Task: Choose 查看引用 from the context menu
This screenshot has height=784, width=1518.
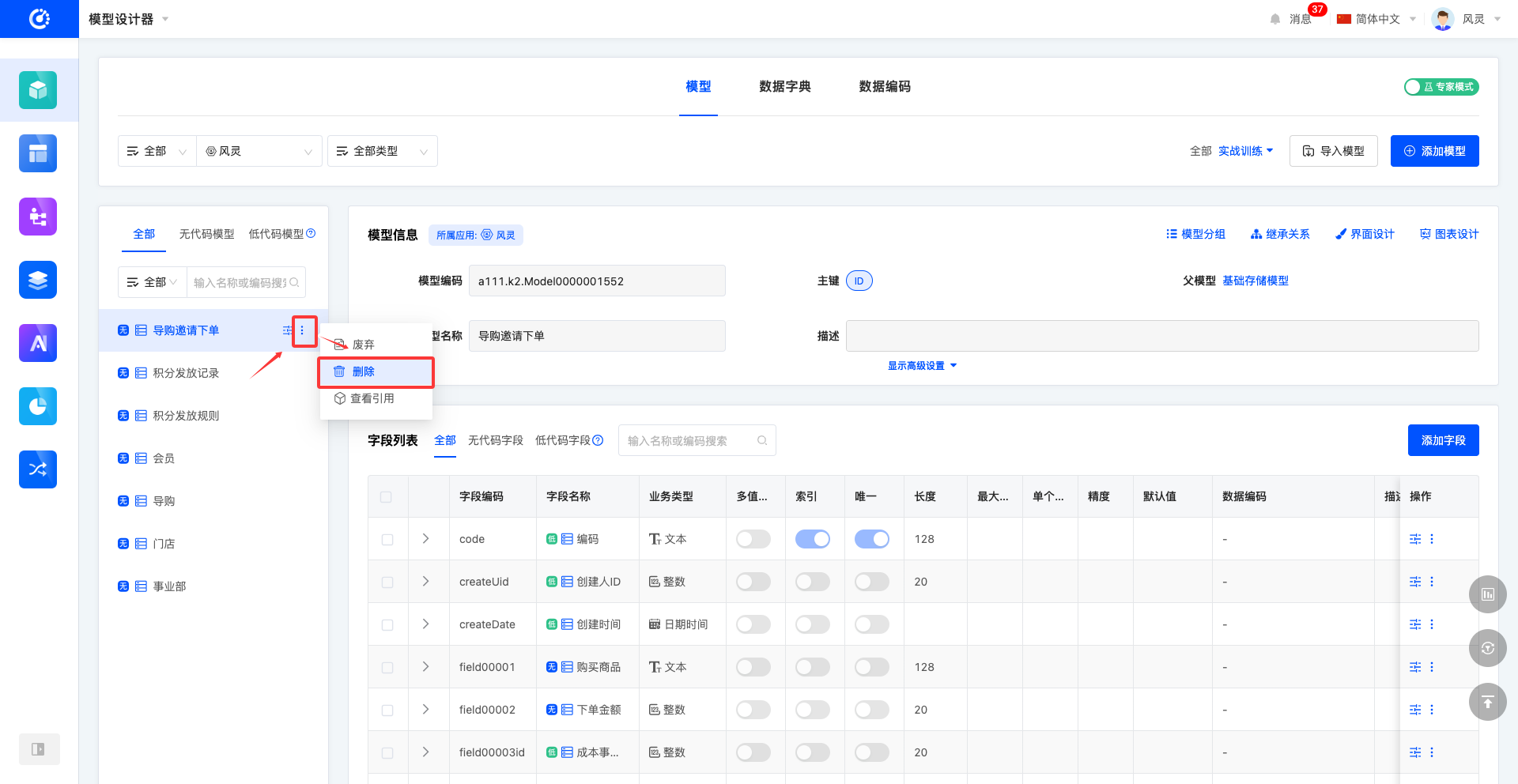Action: [x=376, y=398]
